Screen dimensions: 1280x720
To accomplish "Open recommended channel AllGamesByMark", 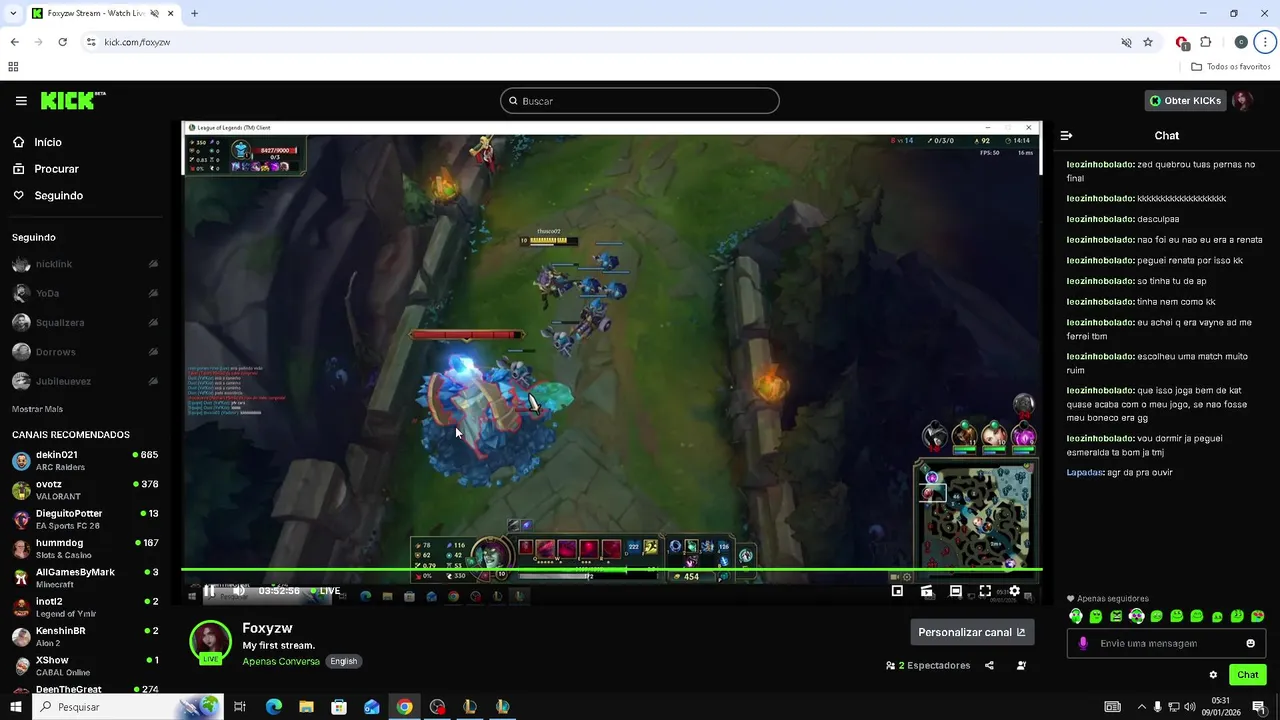I will pyautogui.click(x=85, y=578).
